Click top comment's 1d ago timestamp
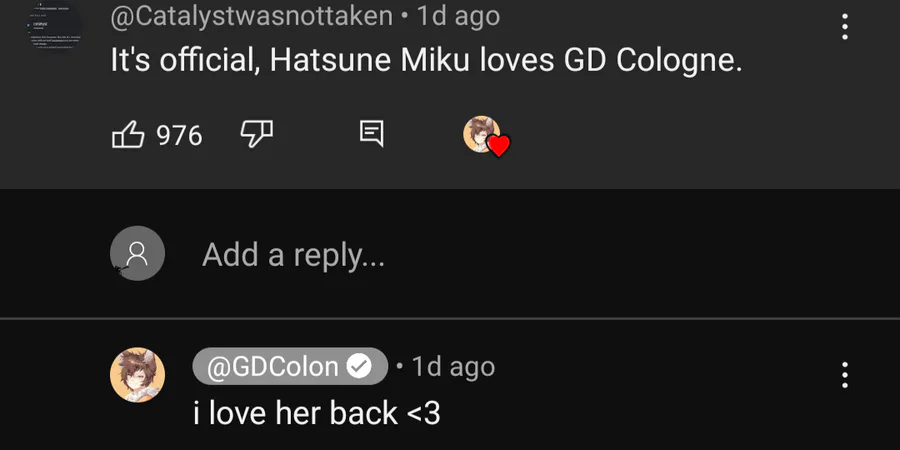This screenshot has width=900, height=450. (x=458, y=16)
